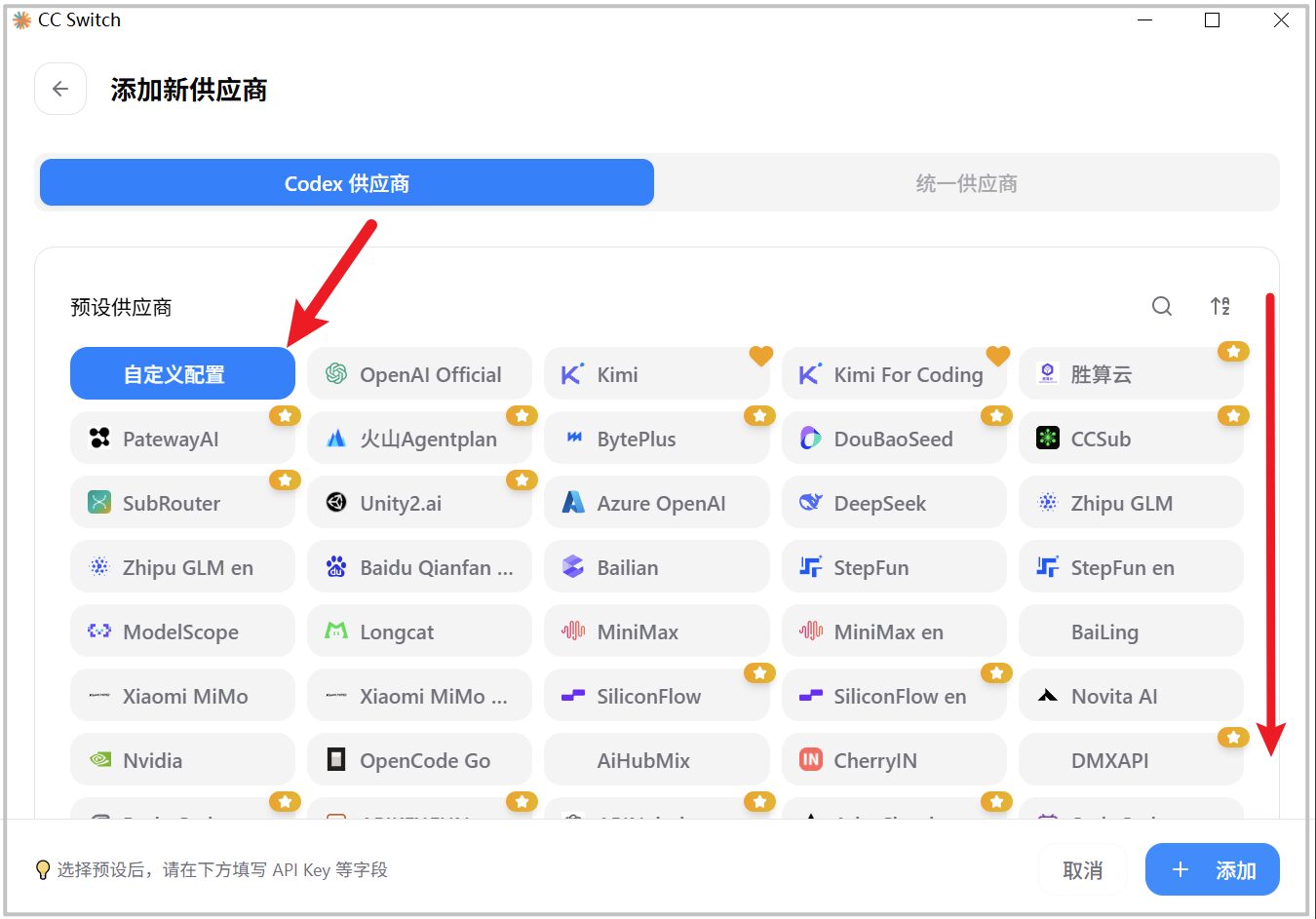Screen dimensions: 1316x919
Task: Open the preset provider search
Action: 1162,306
